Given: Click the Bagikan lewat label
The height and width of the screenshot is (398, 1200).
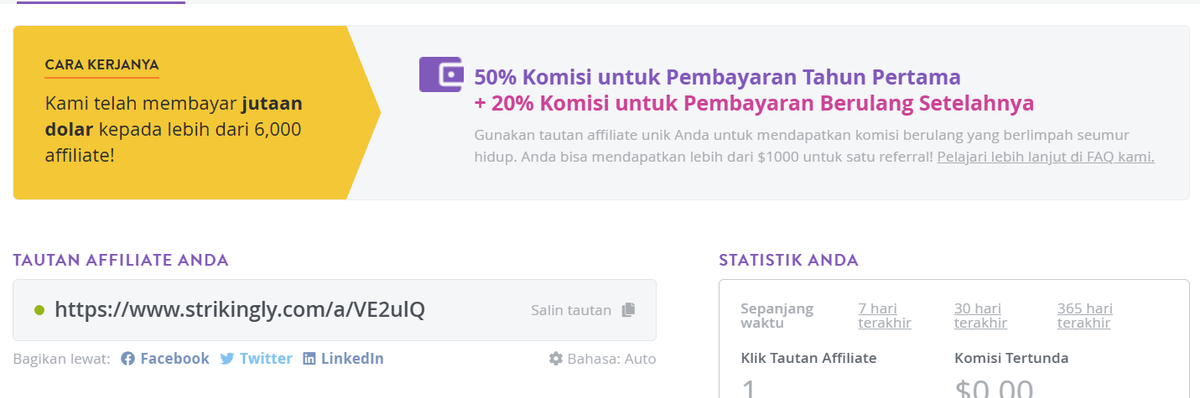Looking at the screenshot, I should (x=62, y=359).
